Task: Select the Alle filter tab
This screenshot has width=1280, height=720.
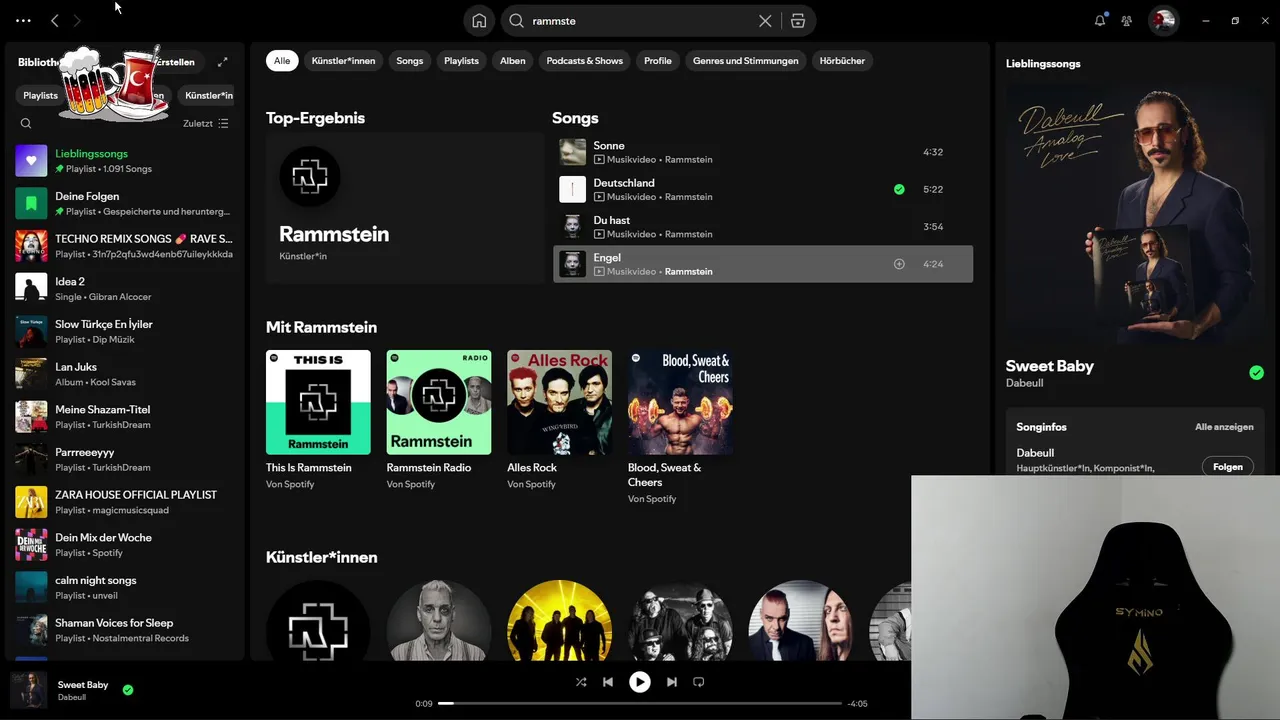Action: [282, 61]
